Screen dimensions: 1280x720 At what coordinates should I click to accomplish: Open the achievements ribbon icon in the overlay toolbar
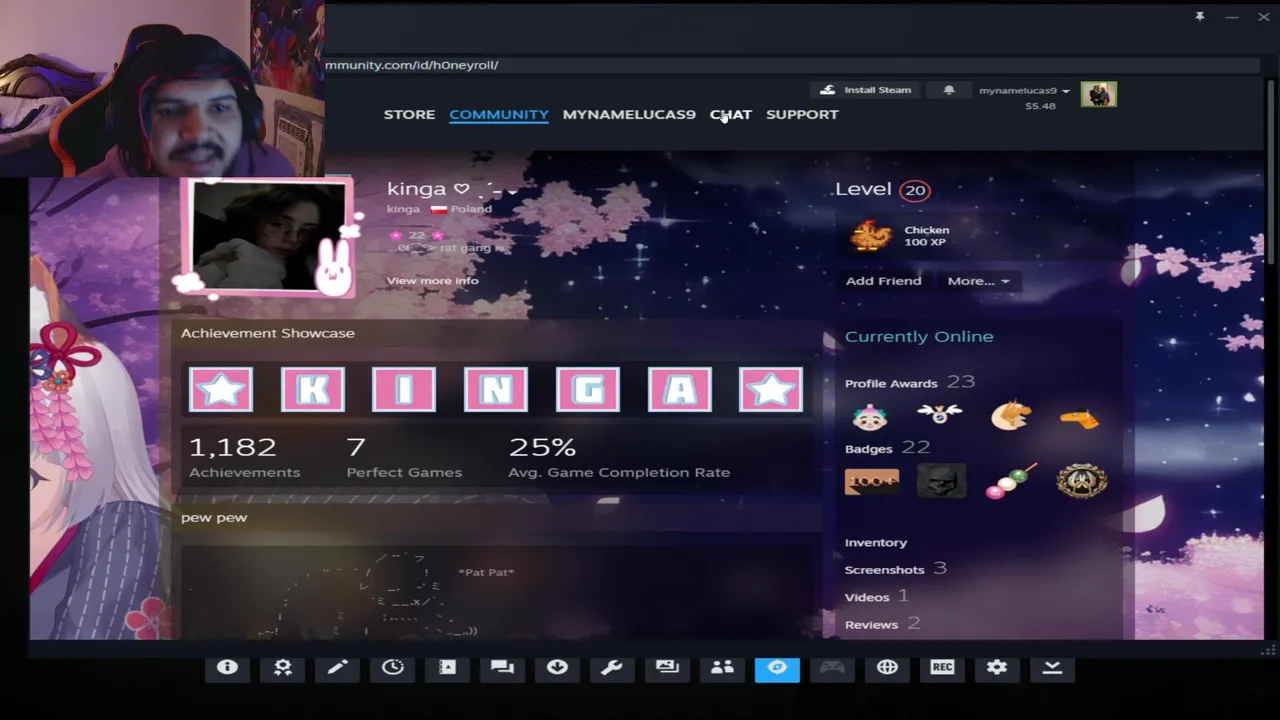283,668
